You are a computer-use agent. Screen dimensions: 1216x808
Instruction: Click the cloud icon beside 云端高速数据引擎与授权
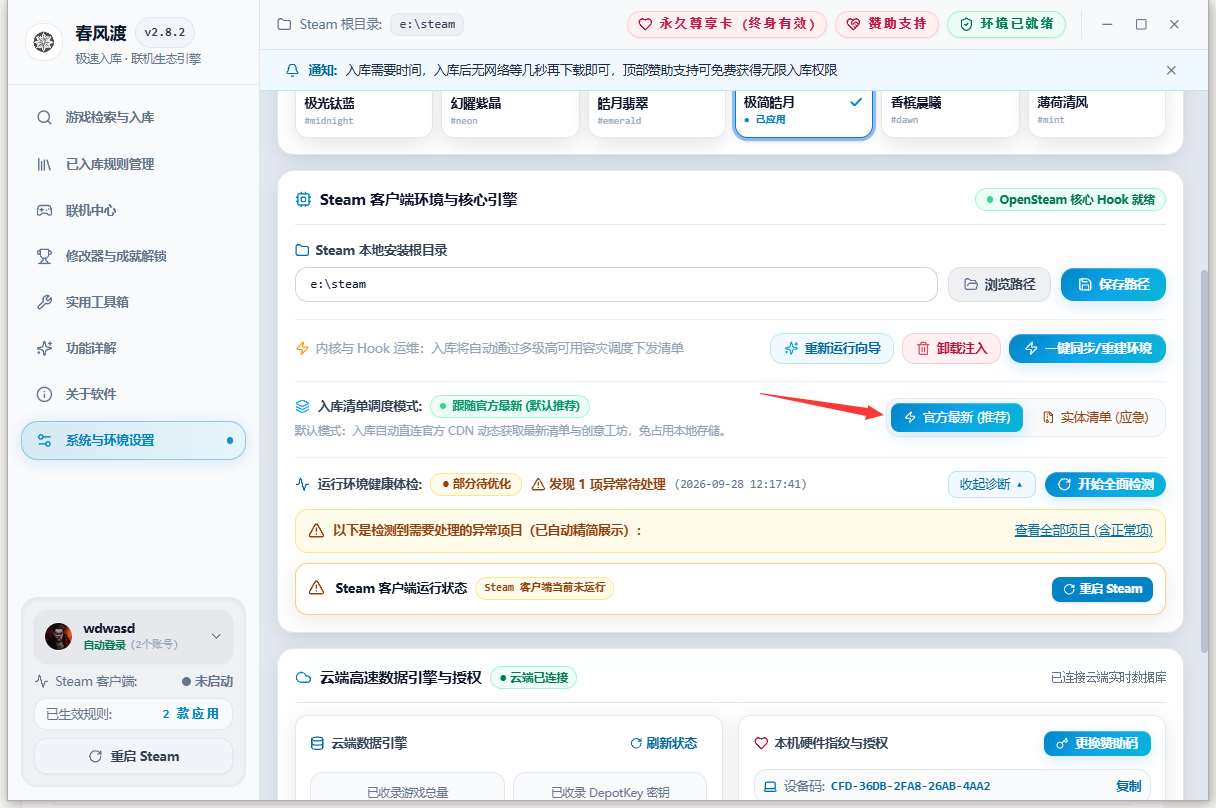coord(303,677)
